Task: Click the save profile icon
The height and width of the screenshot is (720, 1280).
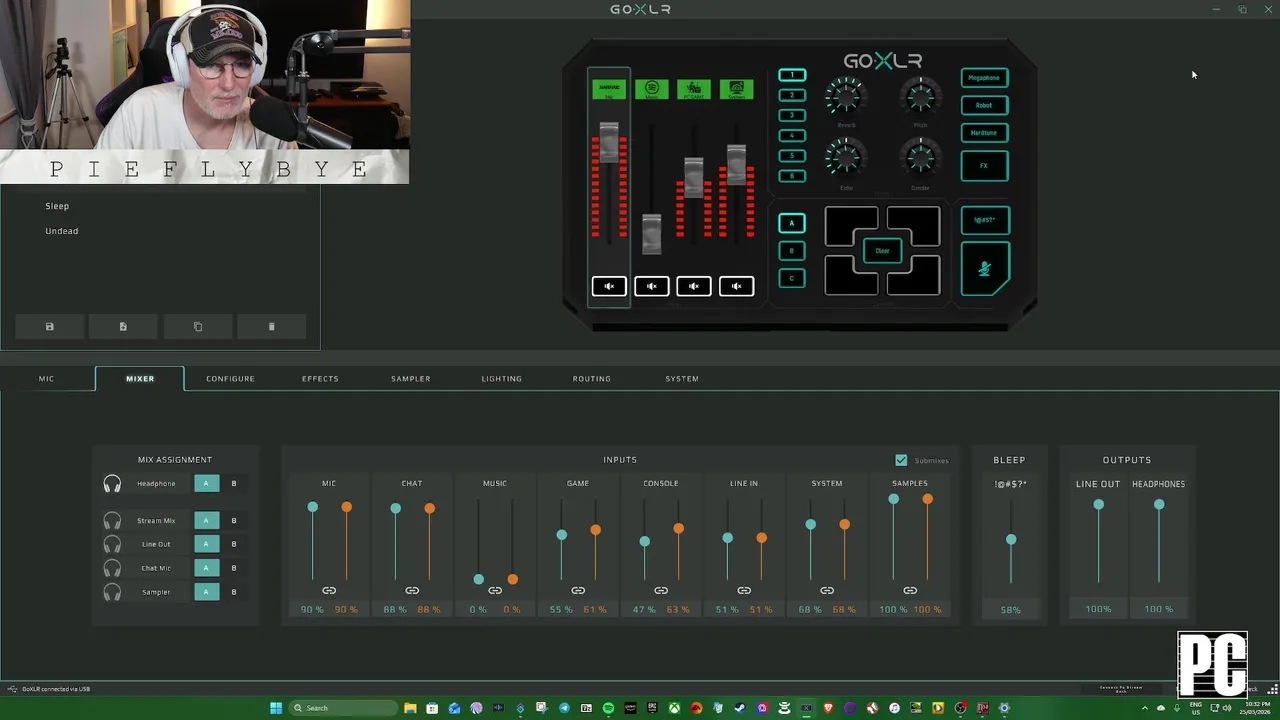Action: (49, 327)
